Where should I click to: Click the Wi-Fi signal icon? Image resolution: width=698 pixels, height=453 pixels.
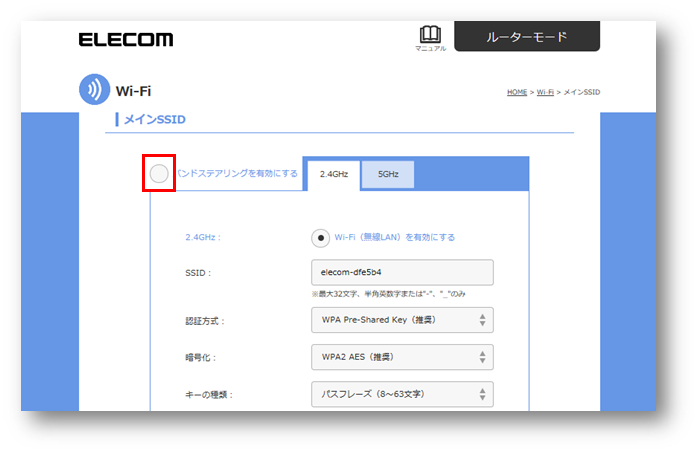coord(94,89)
